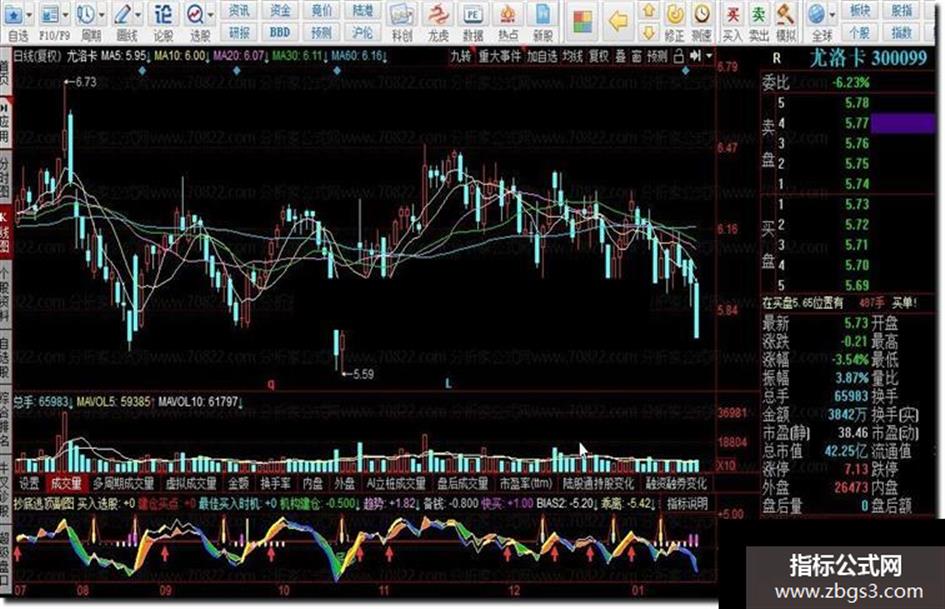945x609 pixels.
Task: Click the yellow down arrow icon
Action: click(x=649, y=31)
